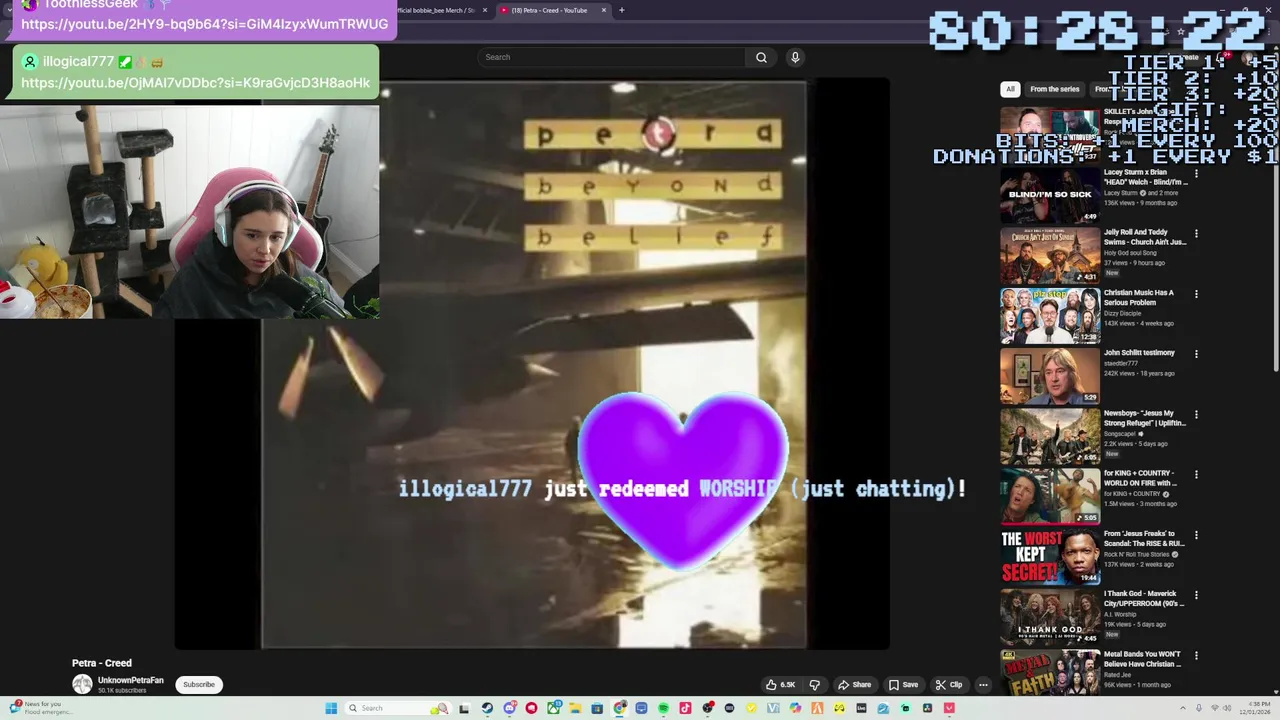Open options menu for Newsboys video

point(1196,414)
